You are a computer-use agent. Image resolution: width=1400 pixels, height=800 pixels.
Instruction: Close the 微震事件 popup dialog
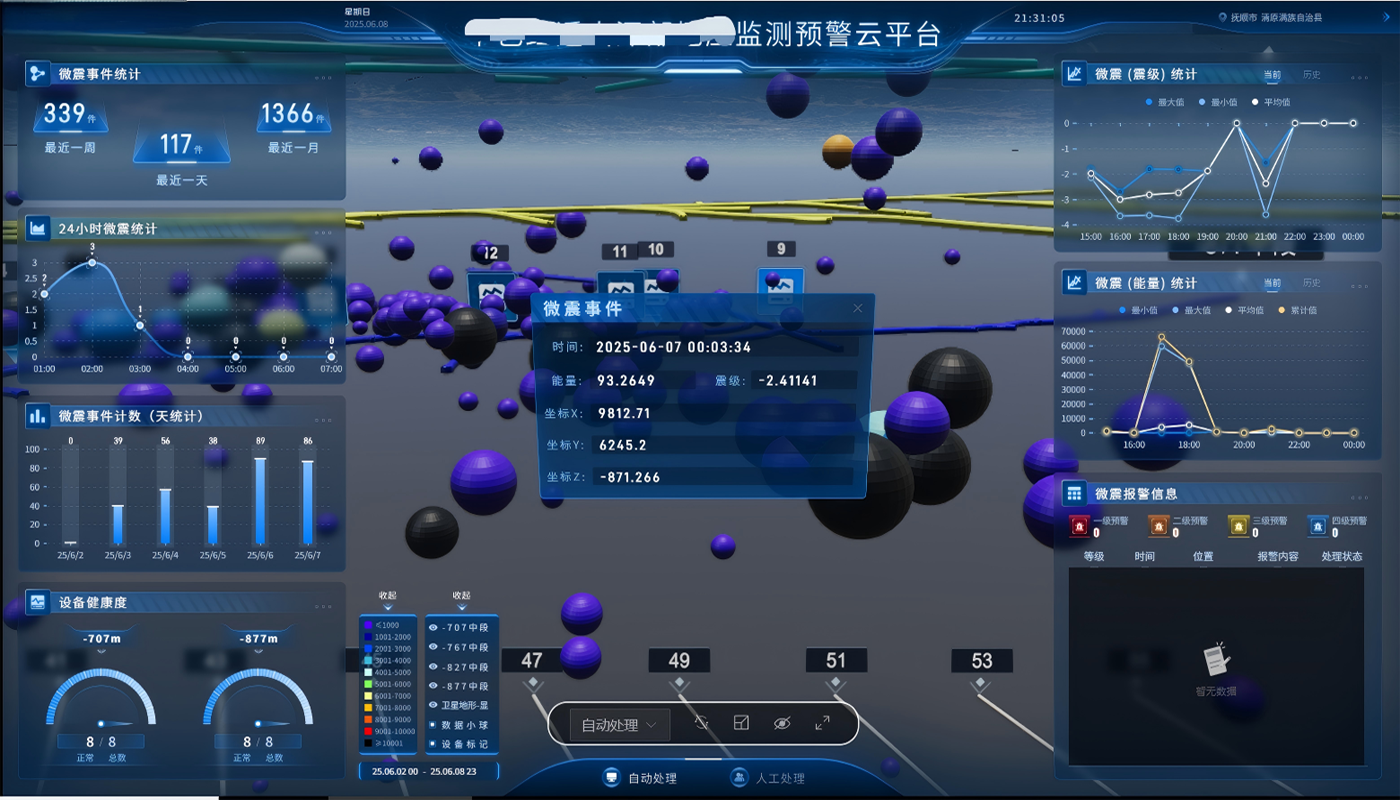coord(857,308)
